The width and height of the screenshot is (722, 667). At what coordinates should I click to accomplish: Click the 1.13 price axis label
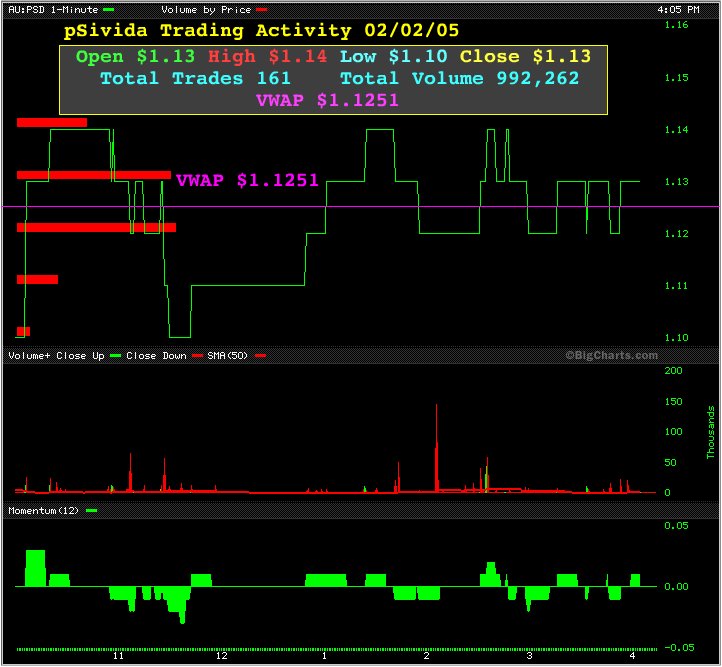point(676,182)
